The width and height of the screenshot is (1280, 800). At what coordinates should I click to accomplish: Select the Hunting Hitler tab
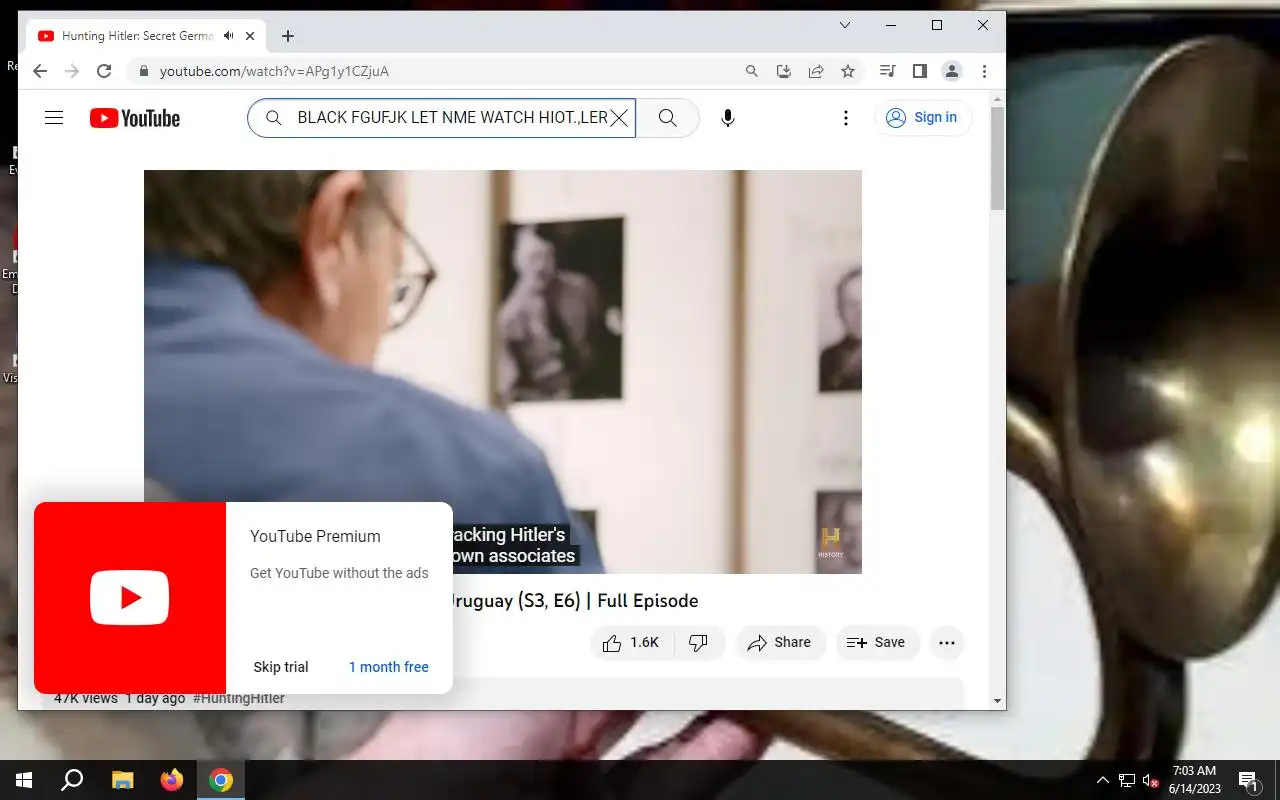(147, 36)
